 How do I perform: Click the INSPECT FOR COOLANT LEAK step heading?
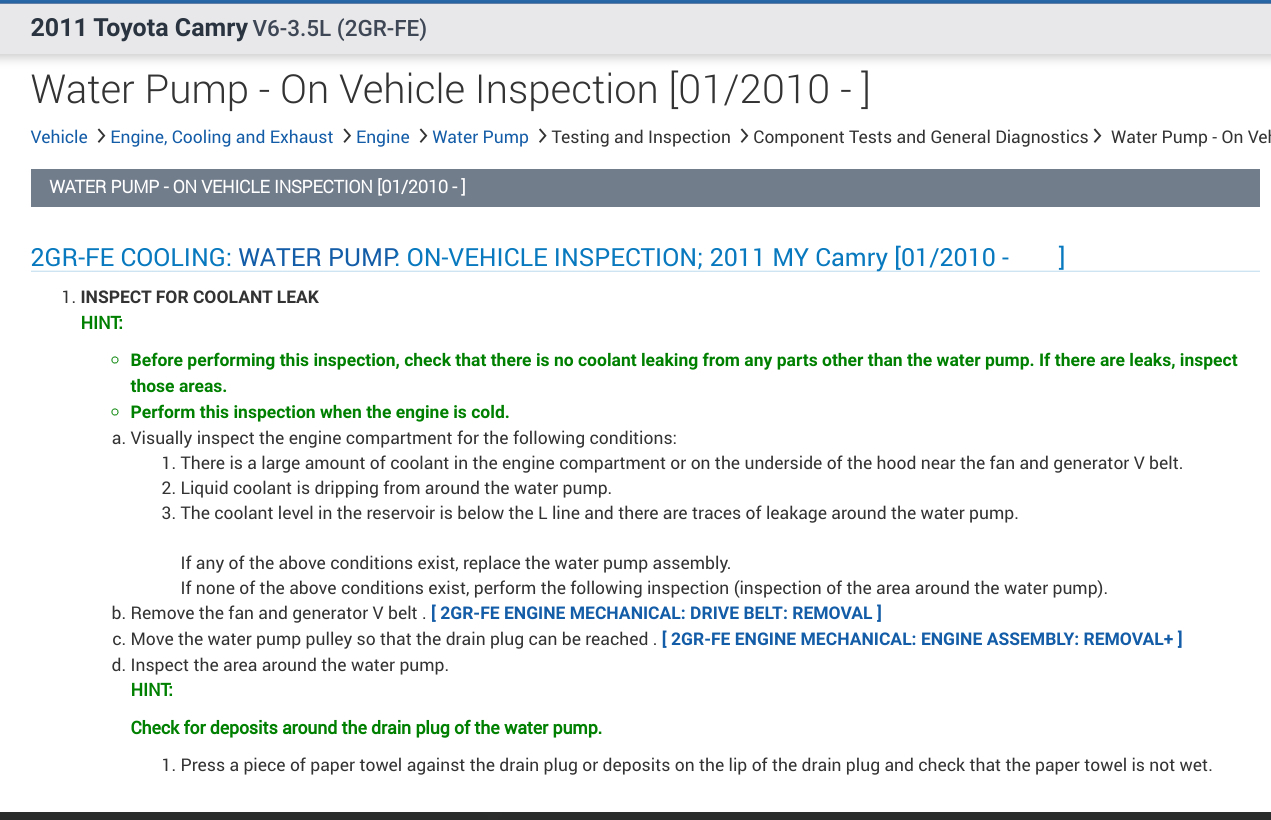tap(200, 297)
